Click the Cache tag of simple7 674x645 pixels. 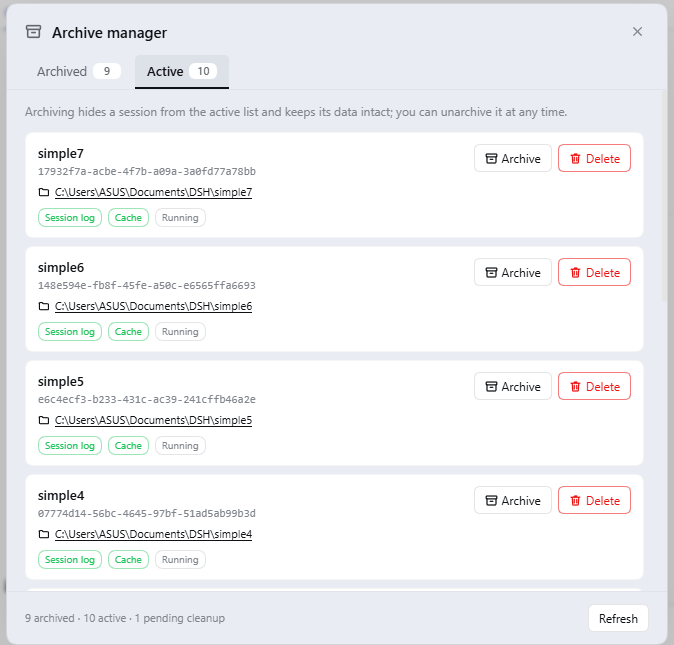point(128,218)
